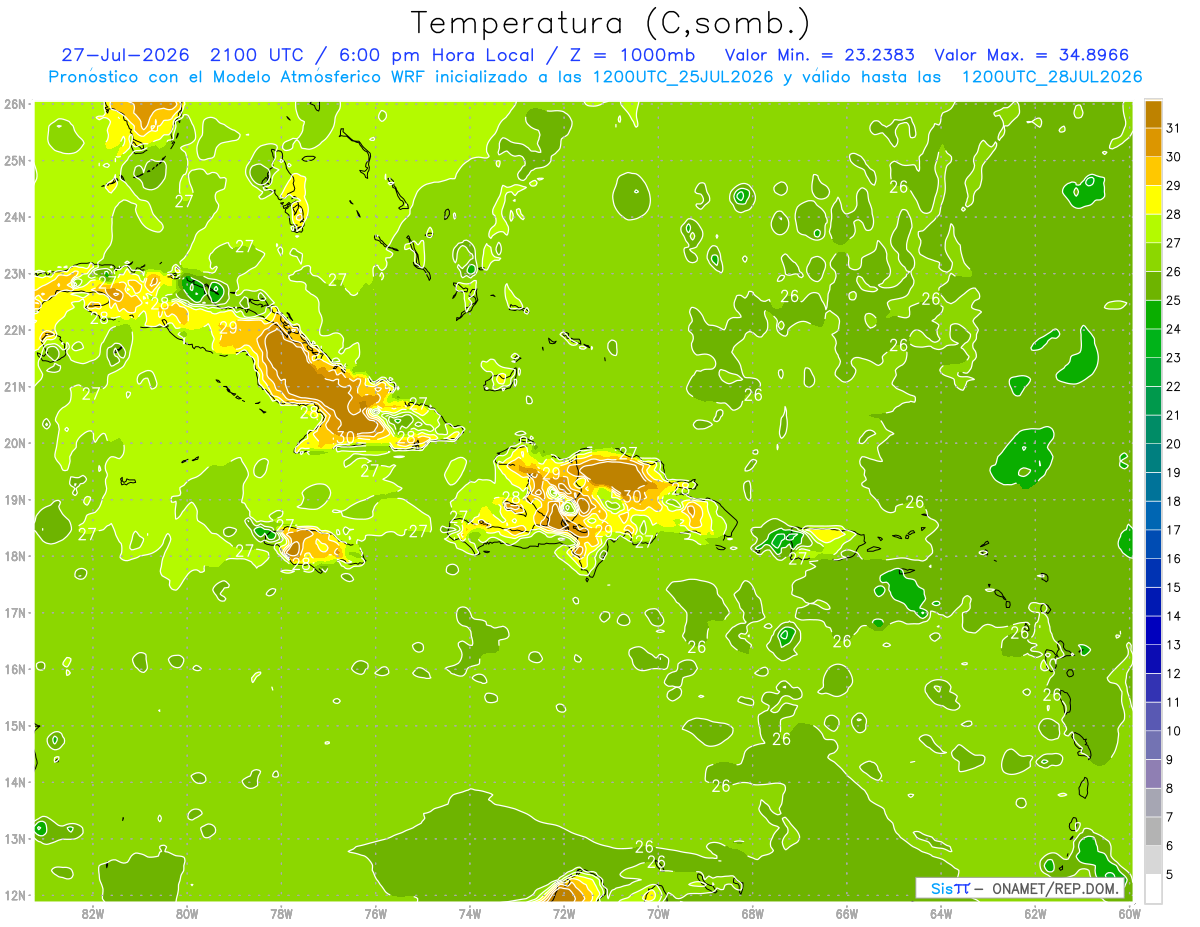1200x927 pixels.
Task: Click the '22N' latitude label
Action: (16, 330)
